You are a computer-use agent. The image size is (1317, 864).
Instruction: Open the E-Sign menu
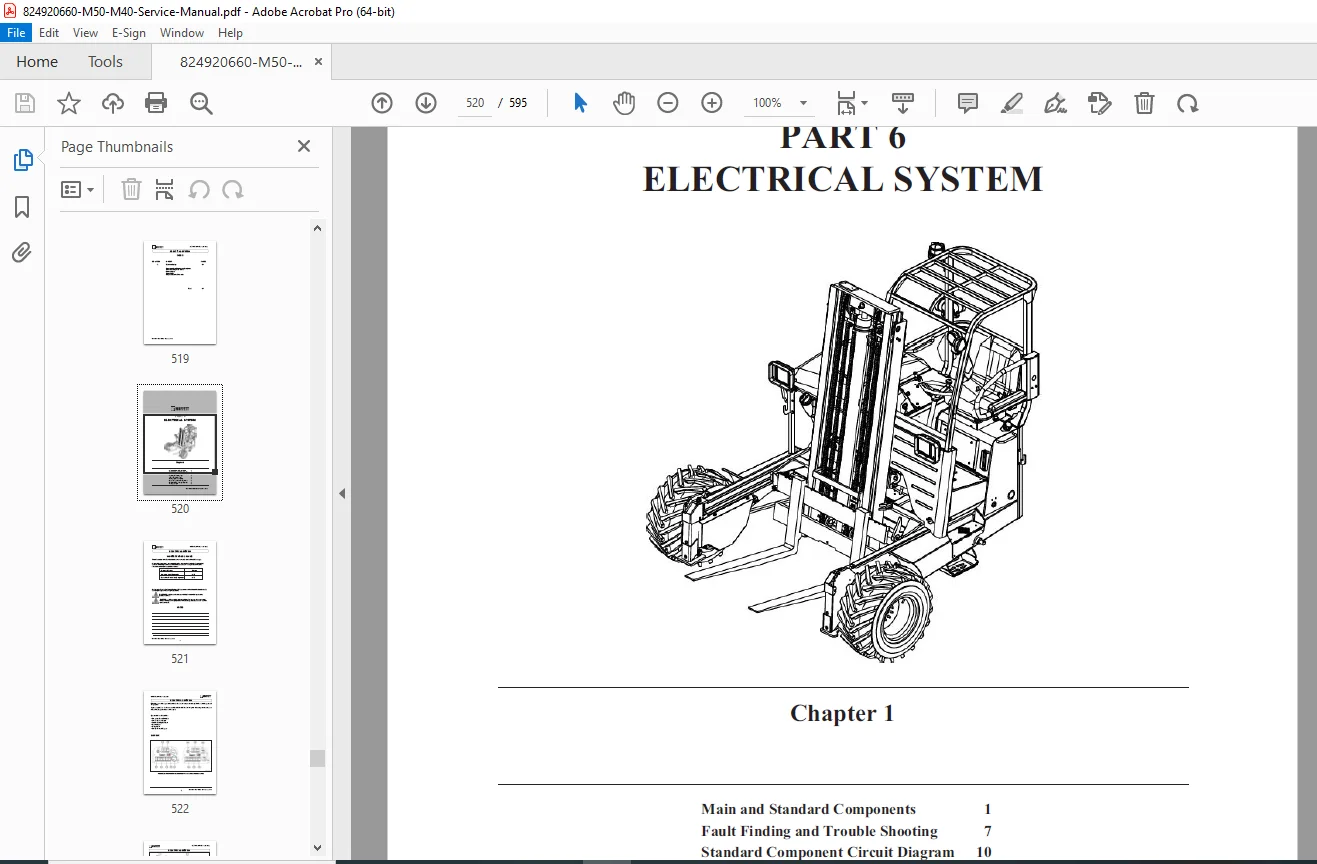(x=129, y=33)
